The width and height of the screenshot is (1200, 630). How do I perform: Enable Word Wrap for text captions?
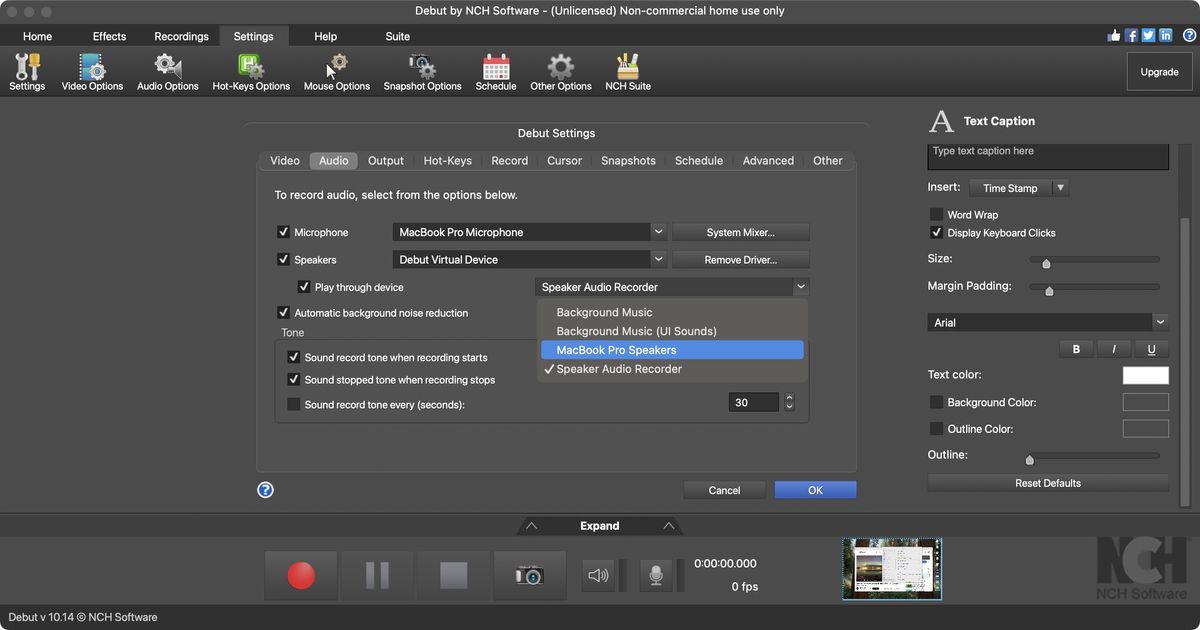click(x=936, y=213)
